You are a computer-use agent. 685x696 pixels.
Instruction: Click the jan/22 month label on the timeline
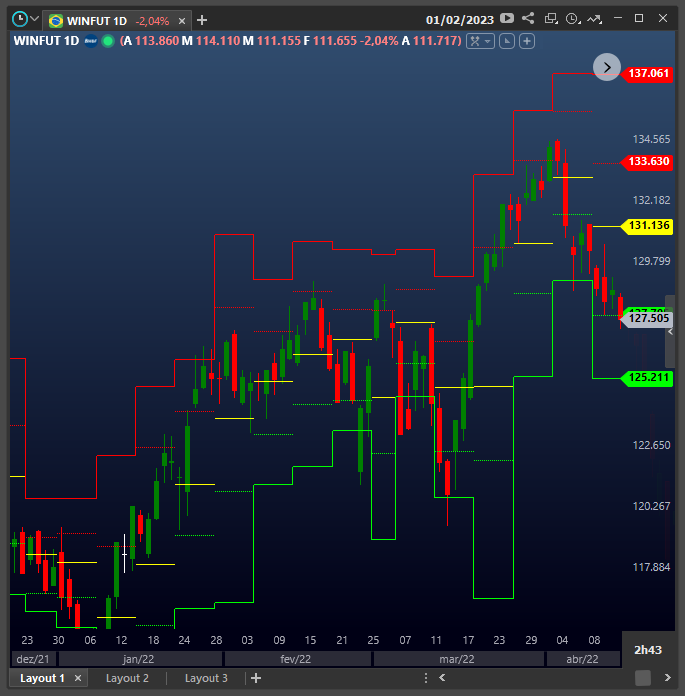139,659
